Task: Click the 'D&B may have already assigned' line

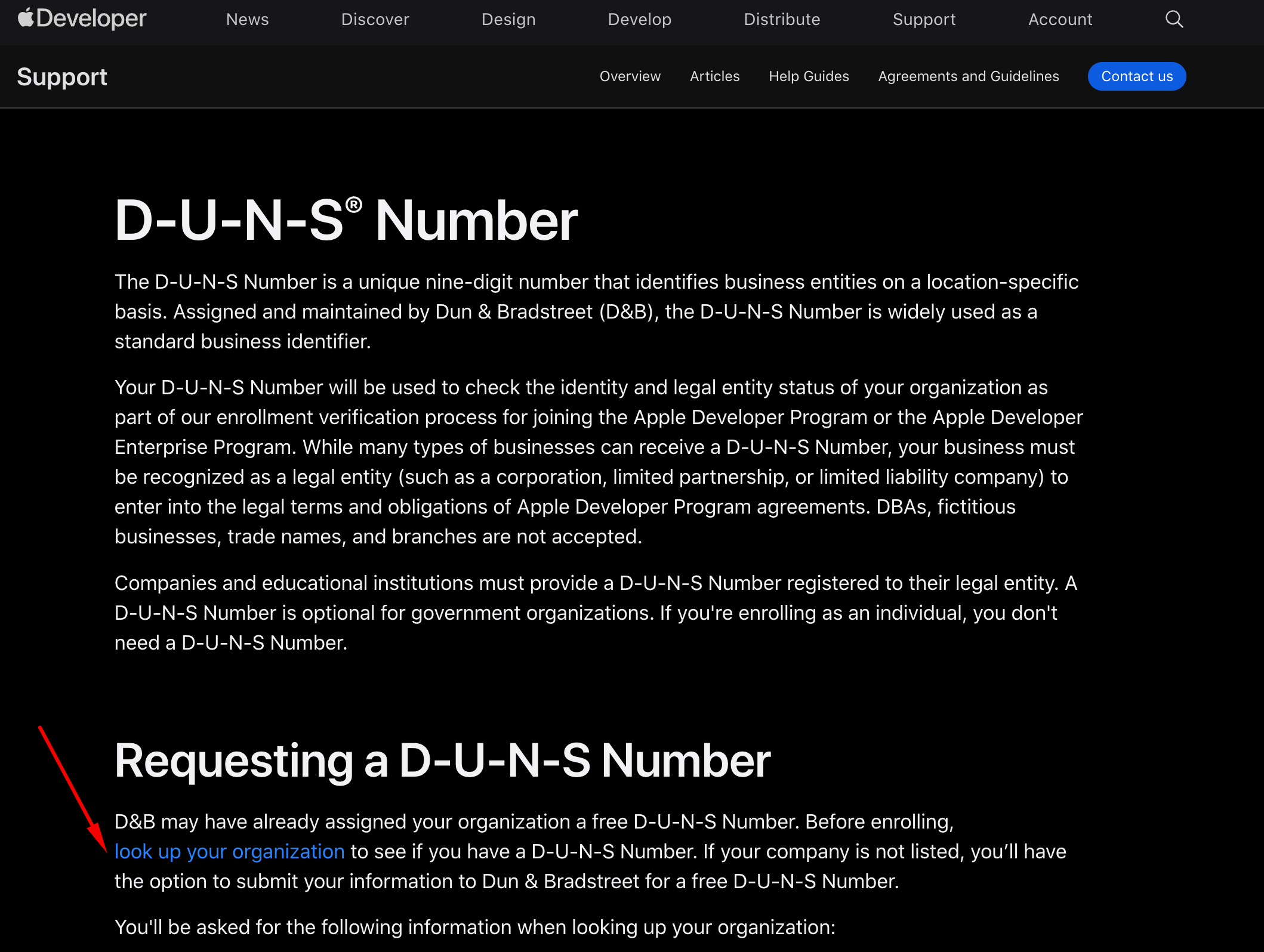Action: (534, 821)
